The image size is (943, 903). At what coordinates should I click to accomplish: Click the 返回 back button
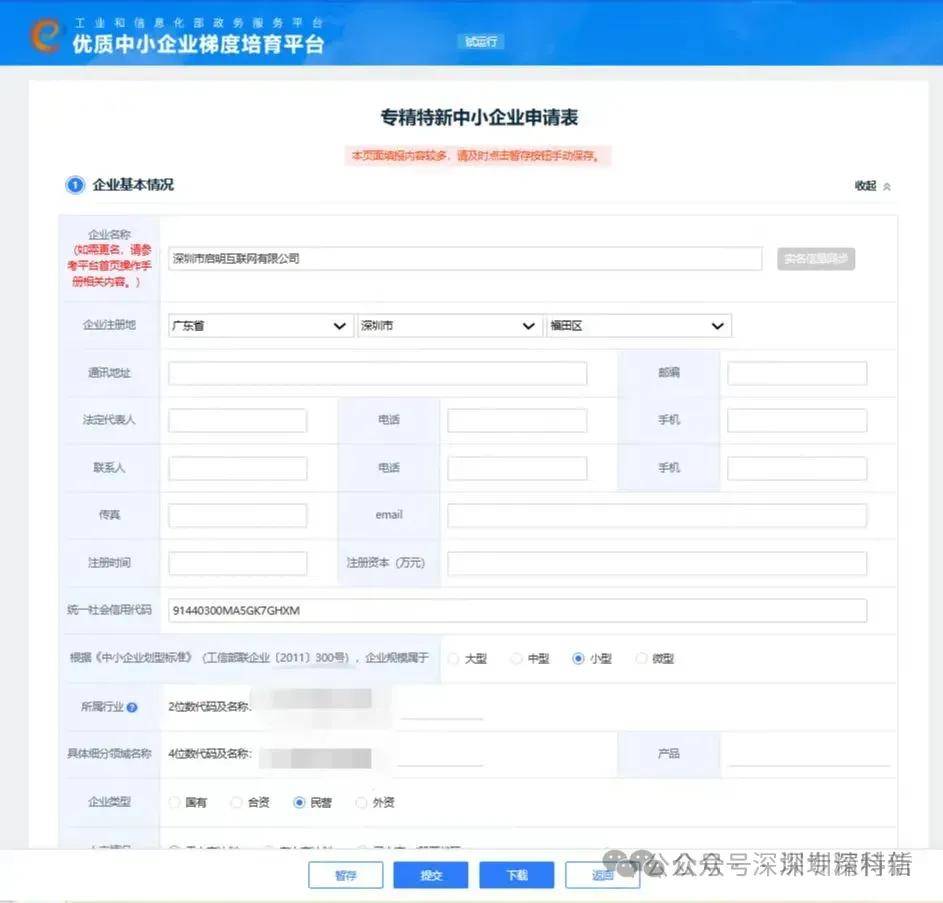point(601,874)
